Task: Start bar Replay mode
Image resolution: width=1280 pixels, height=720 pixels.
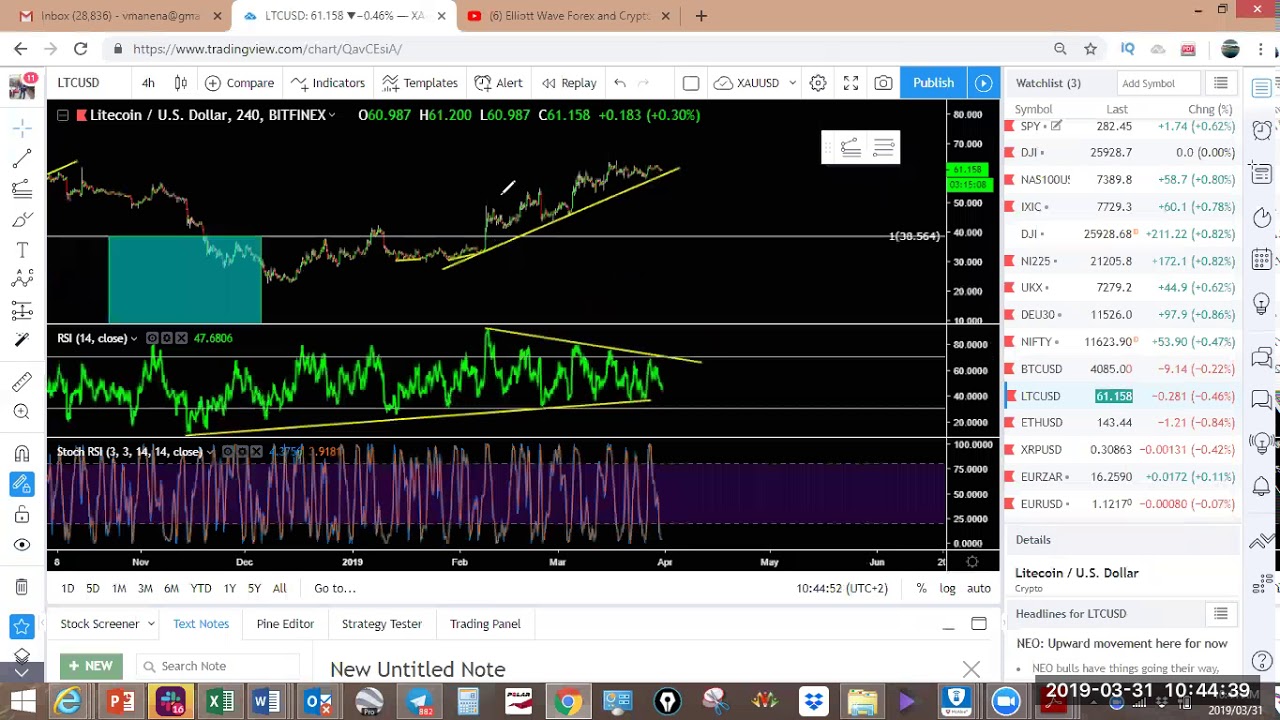Action: 568,83
